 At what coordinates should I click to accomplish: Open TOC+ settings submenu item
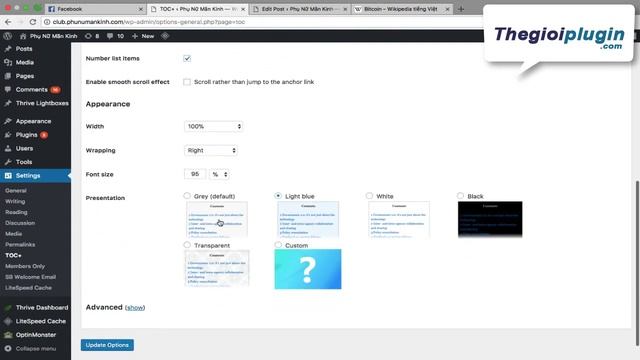click(x=13, y=256)
